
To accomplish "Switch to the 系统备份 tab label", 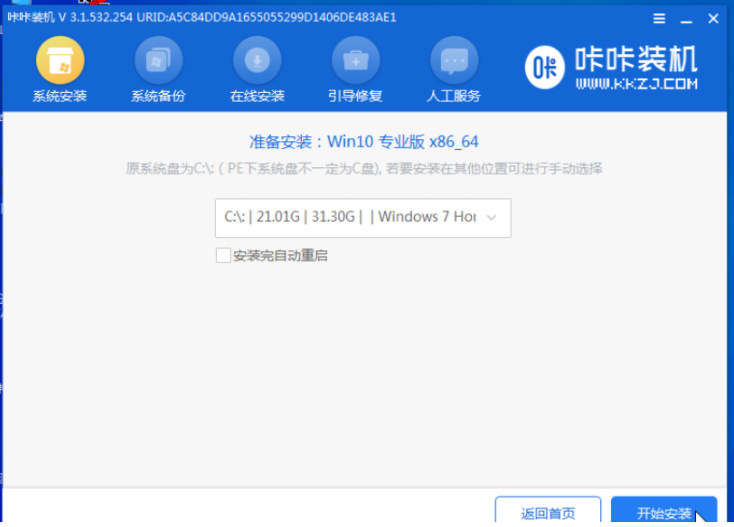I will coord(158,96).
